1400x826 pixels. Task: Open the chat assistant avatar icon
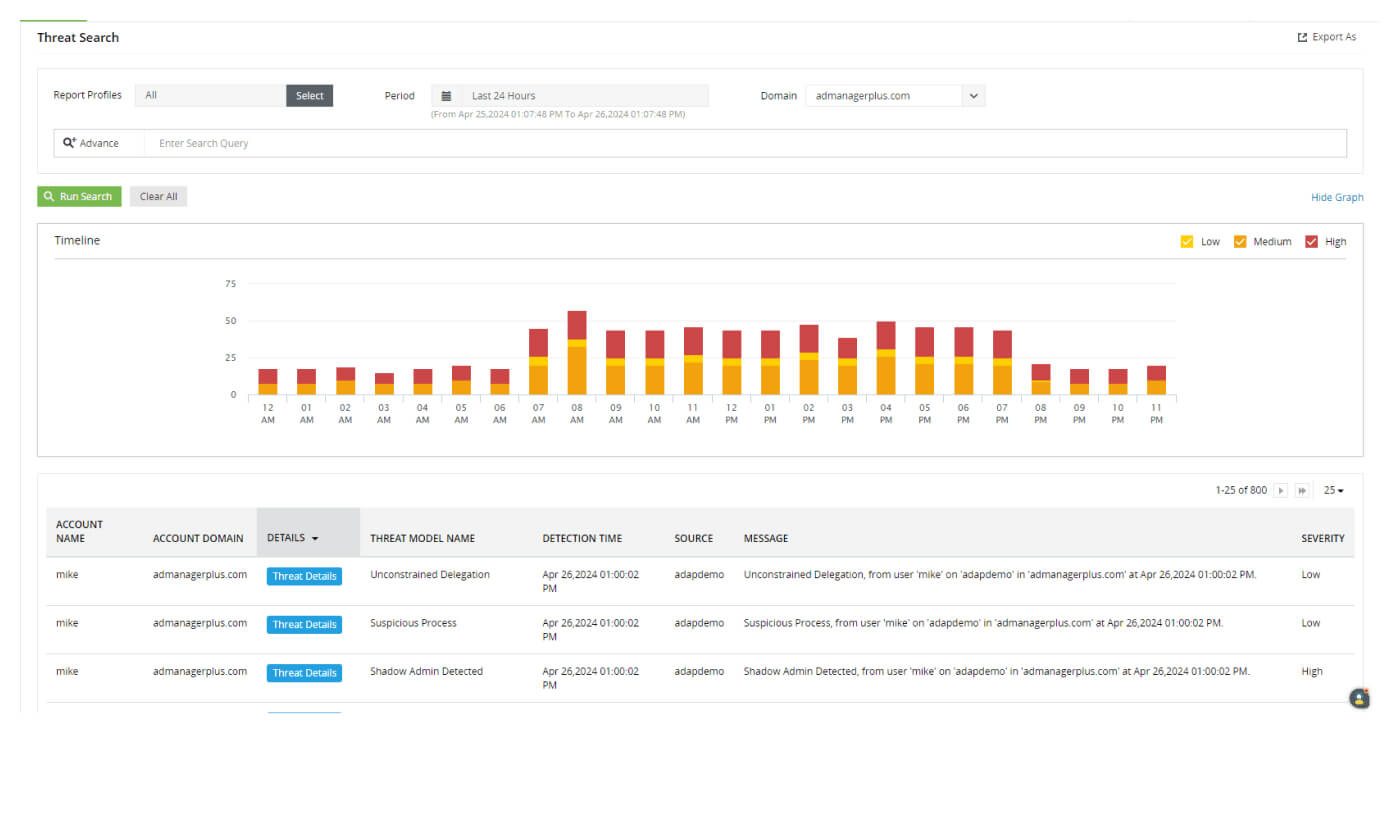click(1359, 698)
